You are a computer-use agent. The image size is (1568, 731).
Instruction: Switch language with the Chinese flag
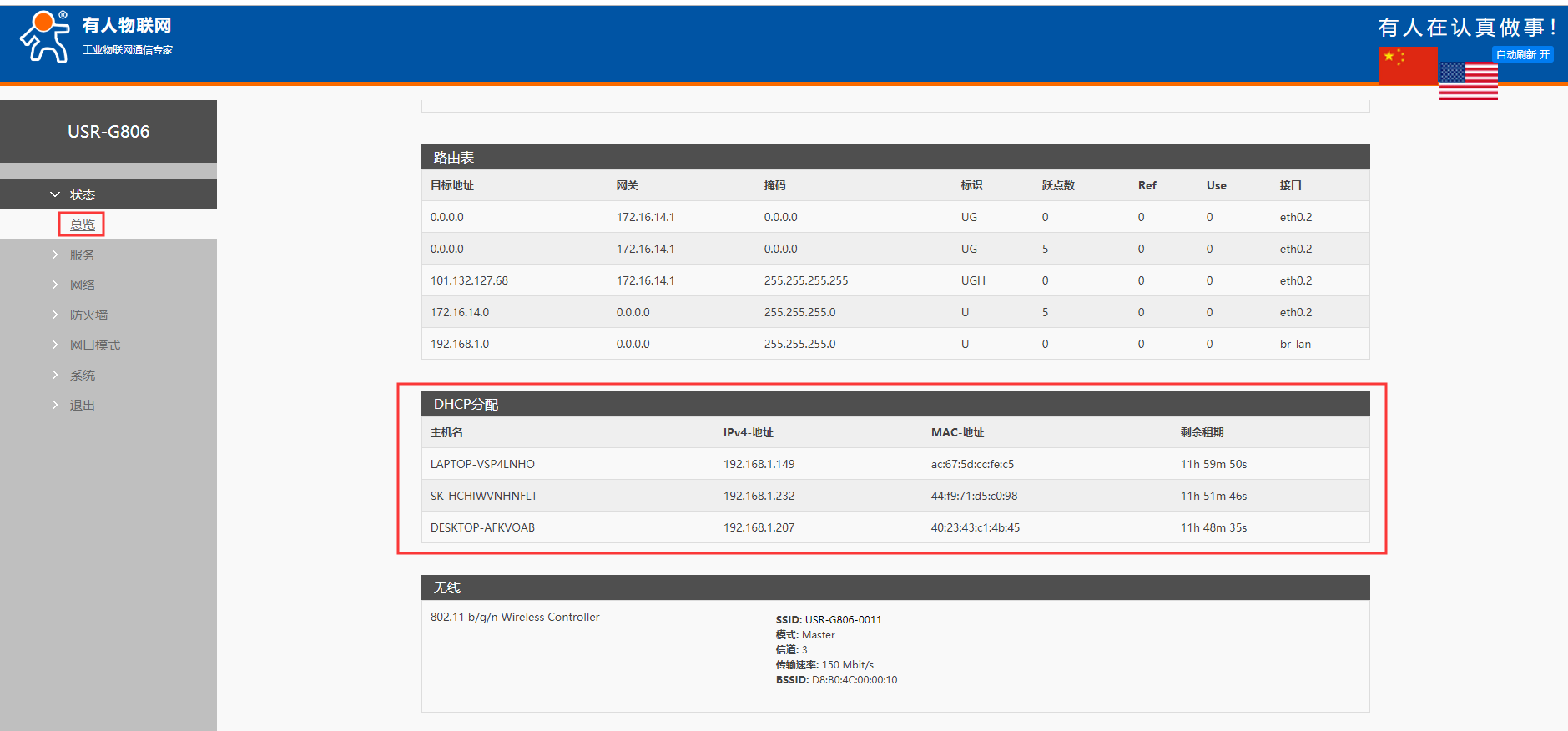pos(1408,65)
